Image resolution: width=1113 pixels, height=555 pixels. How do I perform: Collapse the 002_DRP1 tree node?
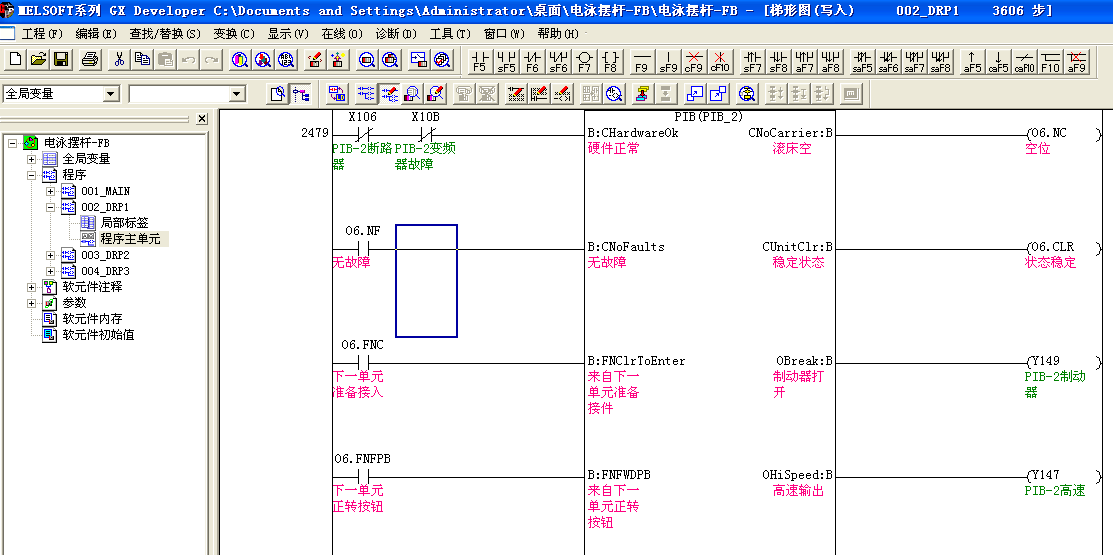pos(50,207)
